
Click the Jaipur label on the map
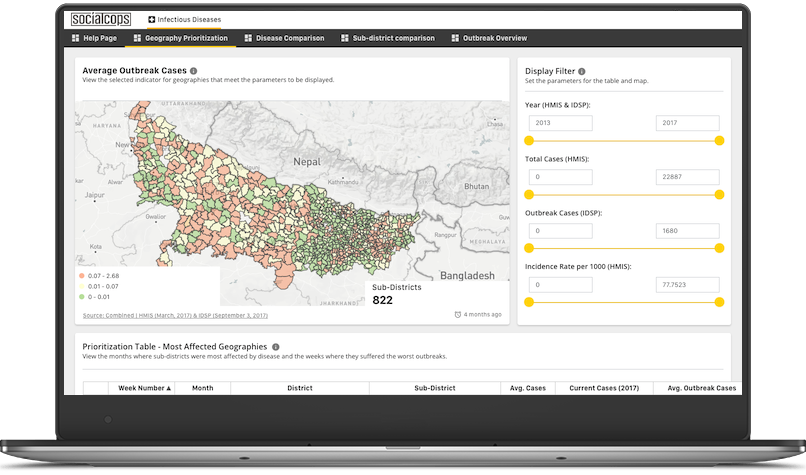point(95,195)
